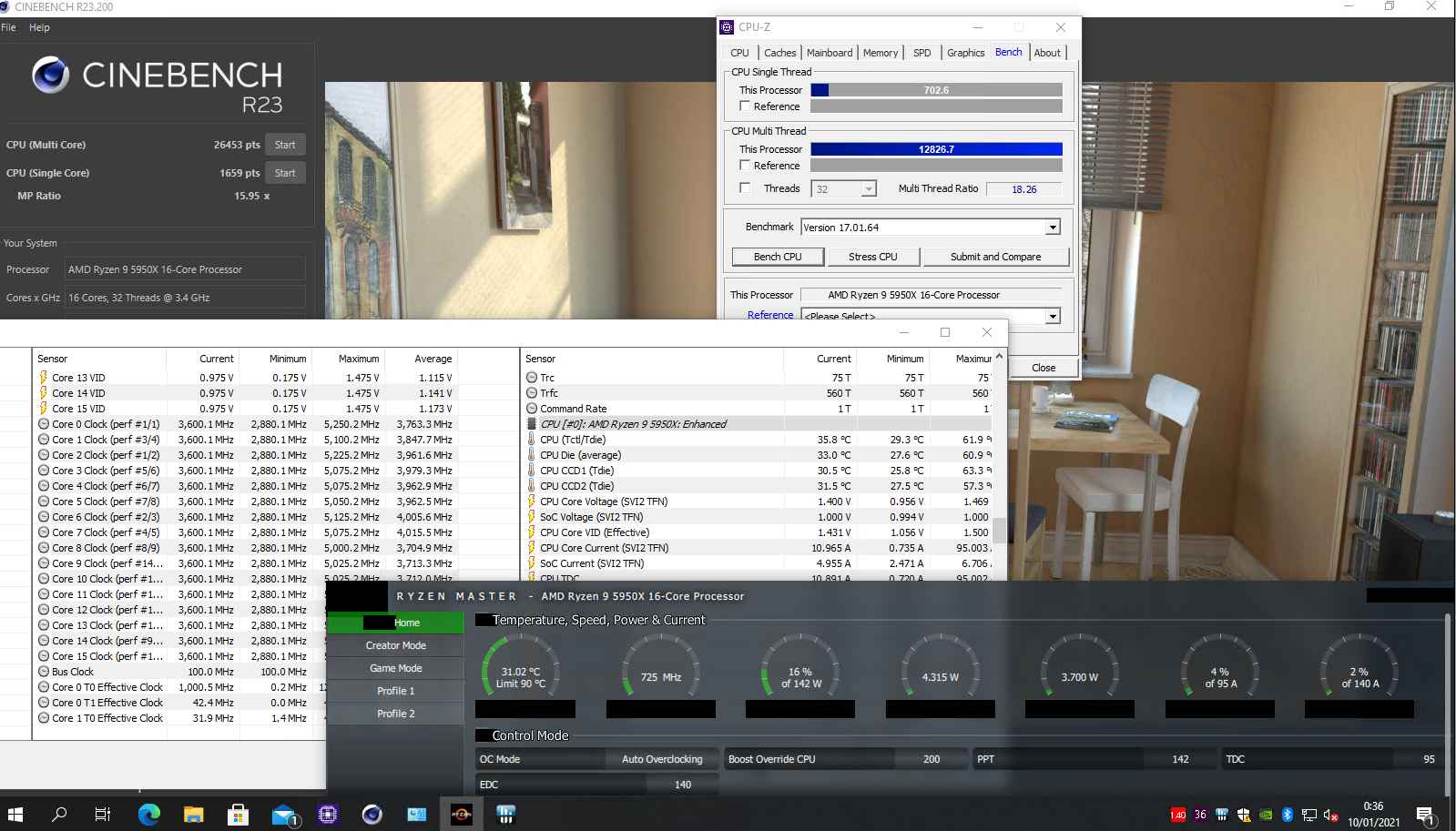Click the right sensor panel scrollbar thumb
Screen dimensions: 1456x831
tap(999, 530)
